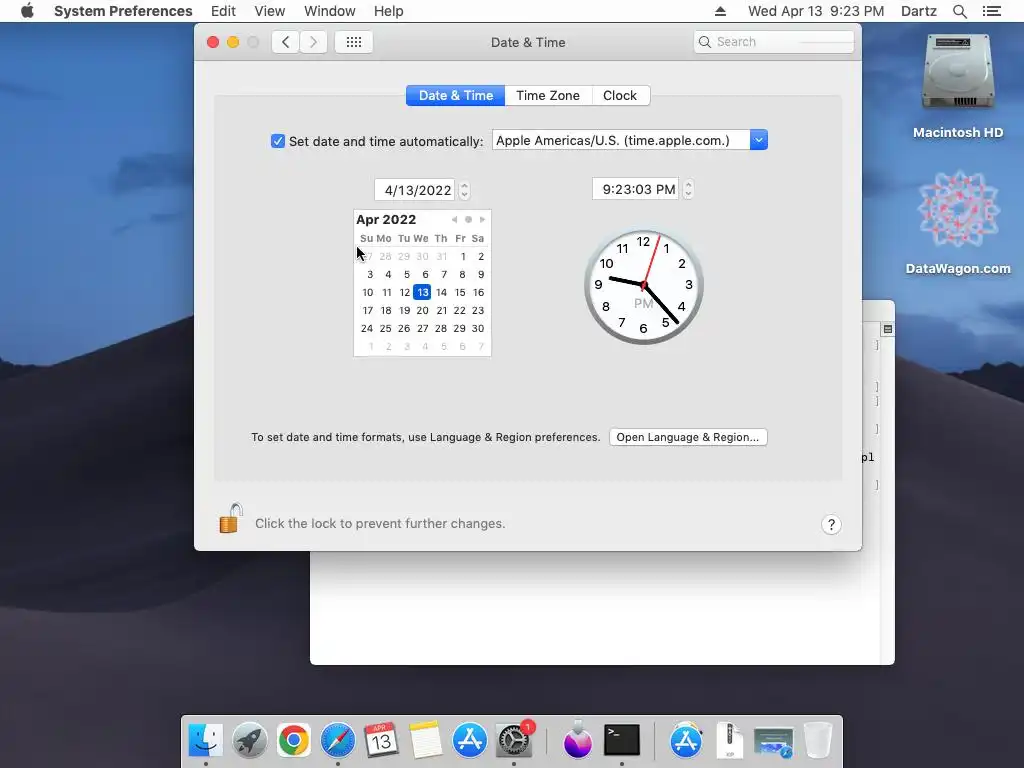Click the open padlock icon
1024x768 pixels.
pos(230,519)
